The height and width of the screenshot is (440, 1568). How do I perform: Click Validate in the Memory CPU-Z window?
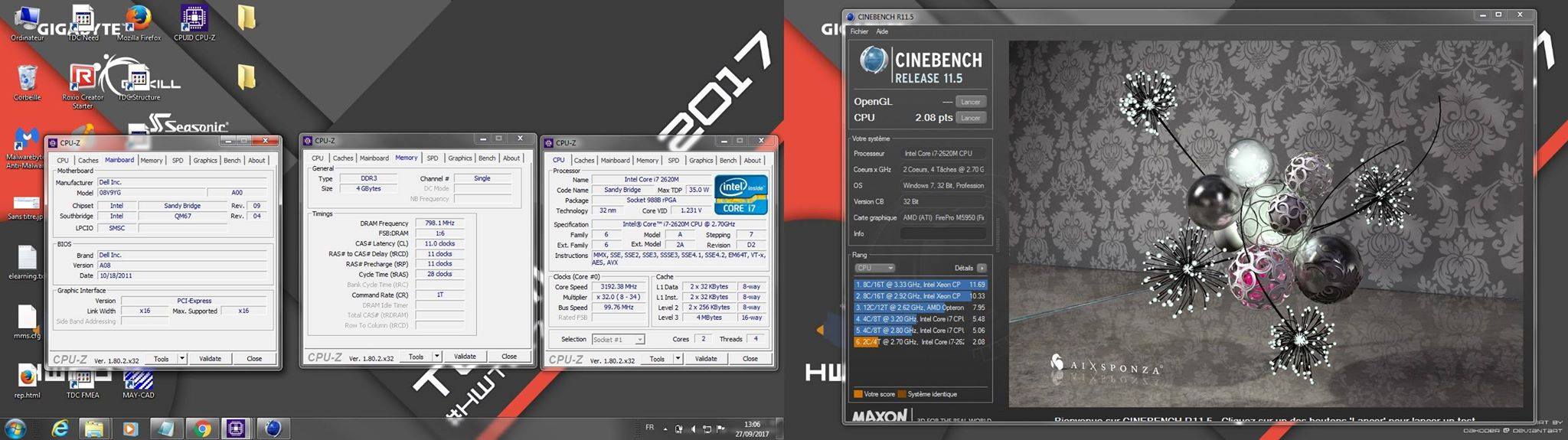[x=465, y=357]
